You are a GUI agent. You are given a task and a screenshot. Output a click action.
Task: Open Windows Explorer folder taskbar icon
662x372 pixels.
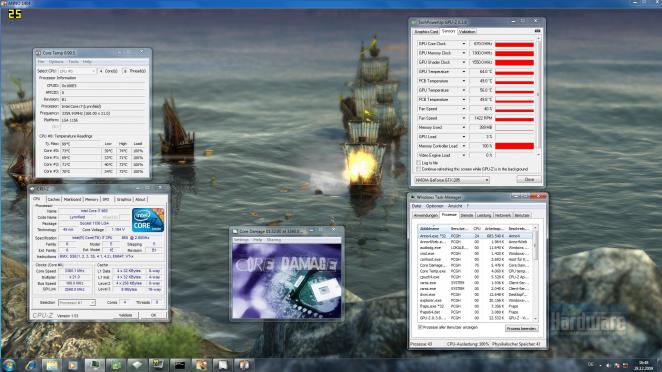coord(52,365)
